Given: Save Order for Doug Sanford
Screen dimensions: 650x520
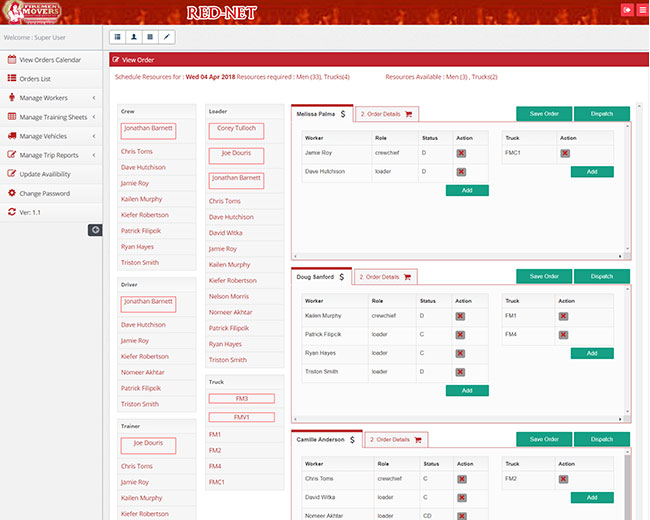Looking at the screenshot, I should click(544, 276).
